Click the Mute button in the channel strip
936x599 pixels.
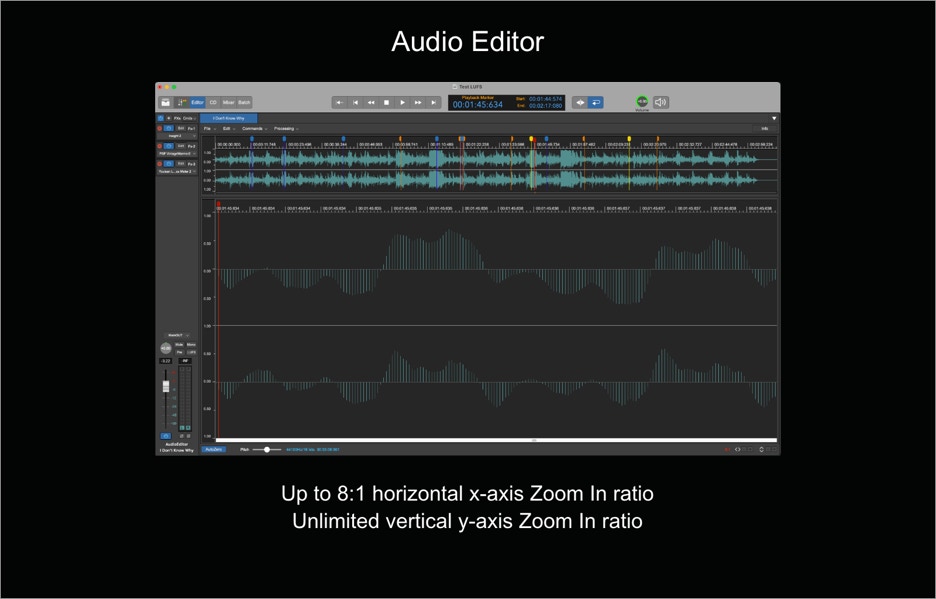pos(191,345)
